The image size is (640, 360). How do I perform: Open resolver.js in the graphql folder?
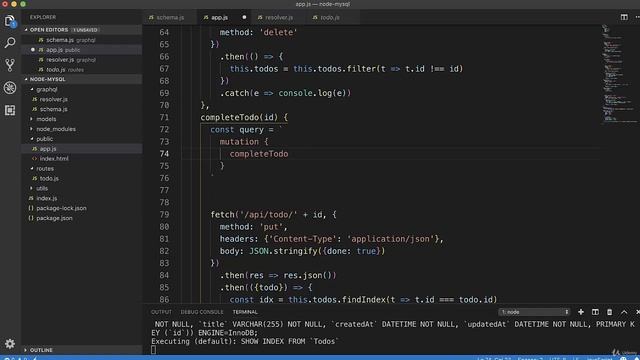(82, 99)
